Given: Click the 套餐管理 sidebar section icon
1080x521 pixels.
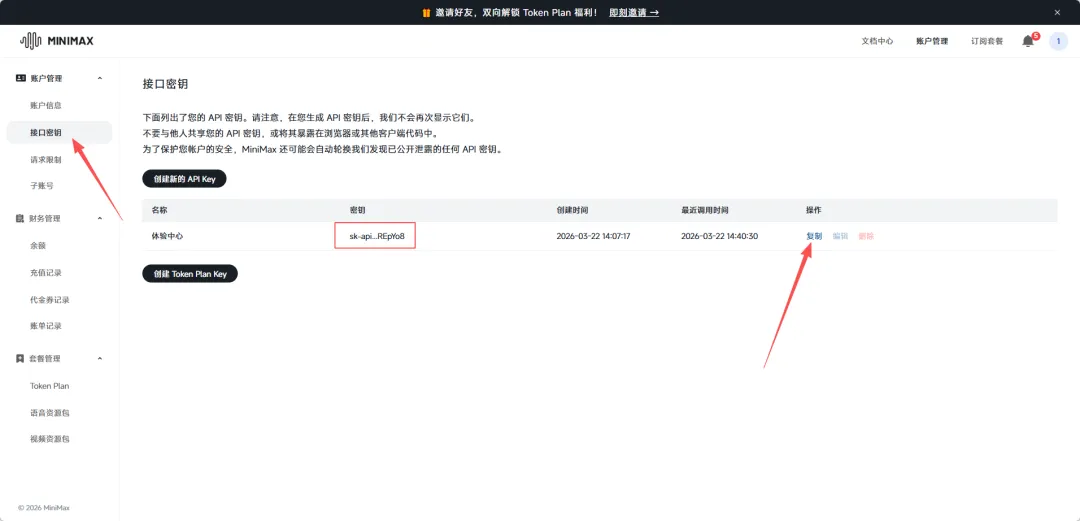Looking at the screenshot, I should (20, 358).
